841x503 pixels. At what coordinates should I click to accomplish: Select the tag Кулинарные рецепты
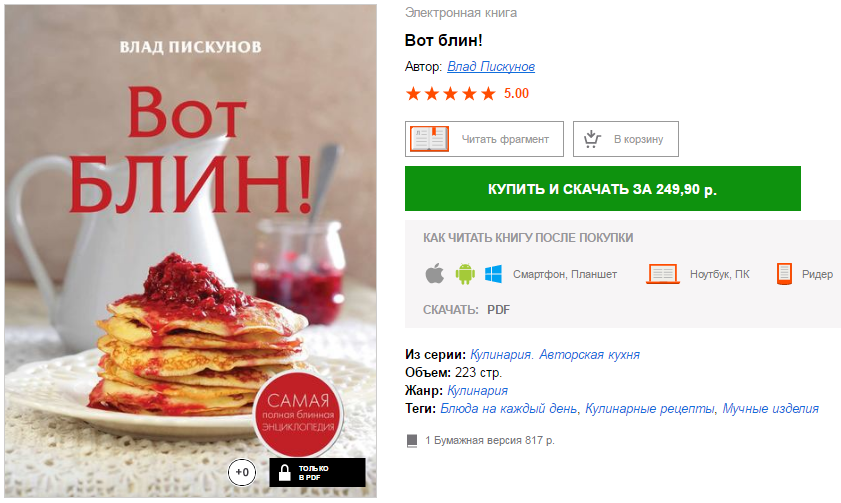[650, 409]
